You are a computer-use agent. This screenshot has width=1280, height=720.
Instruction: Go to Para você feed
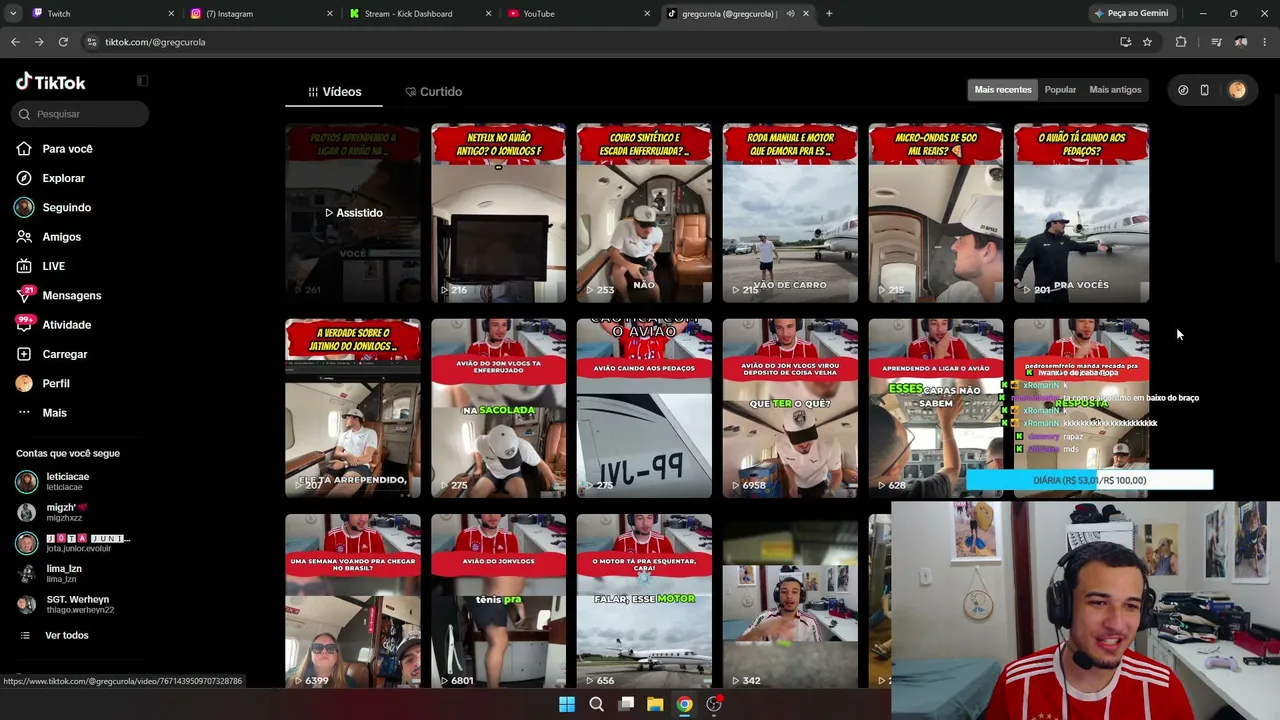(x=67, y=149)
